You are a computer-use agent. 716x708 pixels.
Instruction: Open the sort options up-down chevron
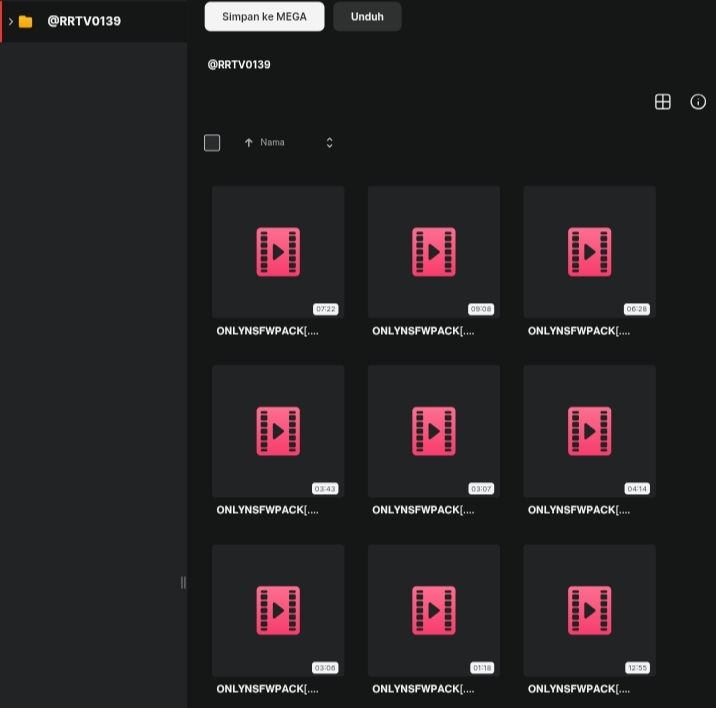[329, 143]
